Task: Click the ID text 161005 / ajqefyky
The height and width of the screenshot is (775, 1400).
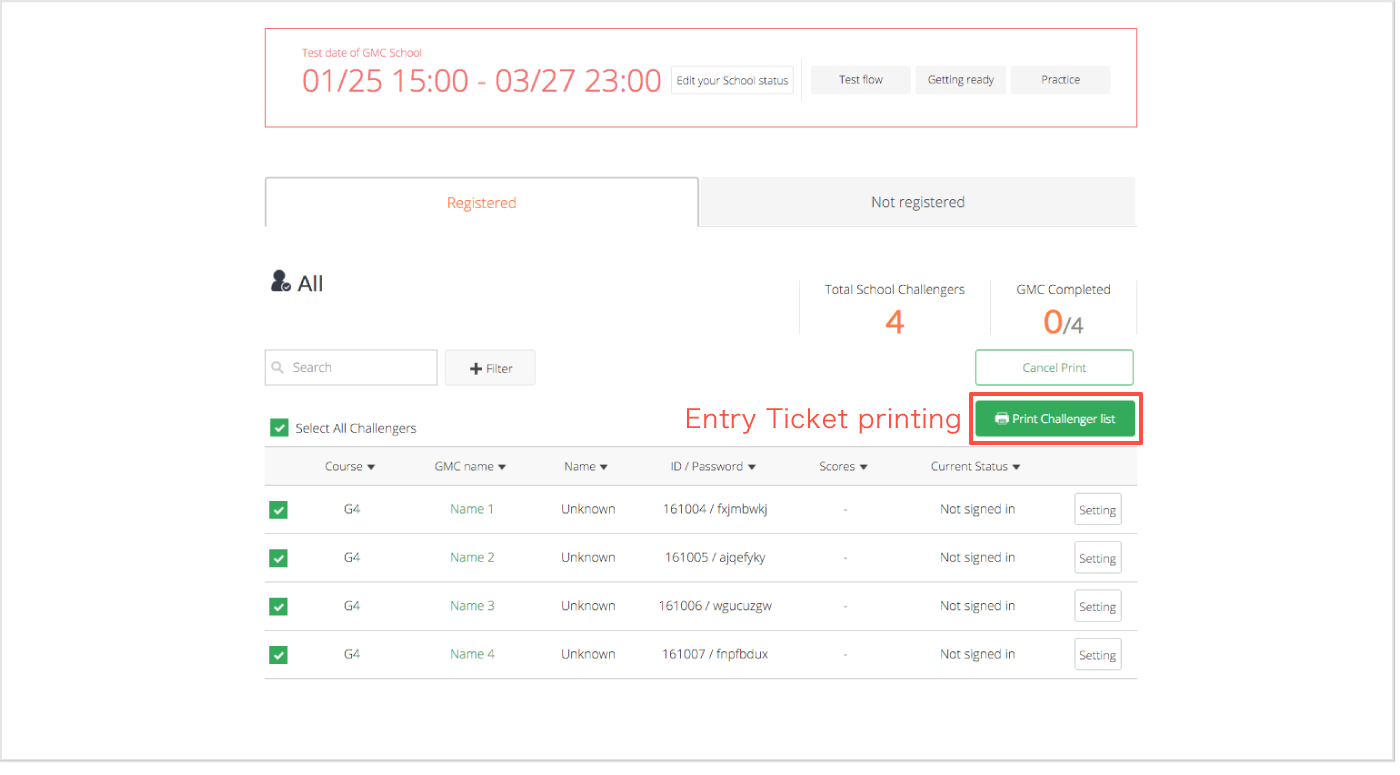Action: point(715,557)
